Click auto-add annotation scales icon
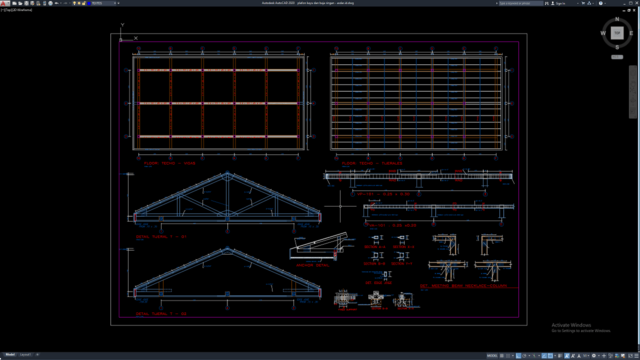This screenshot has width=640, height=360. point(573,356)
